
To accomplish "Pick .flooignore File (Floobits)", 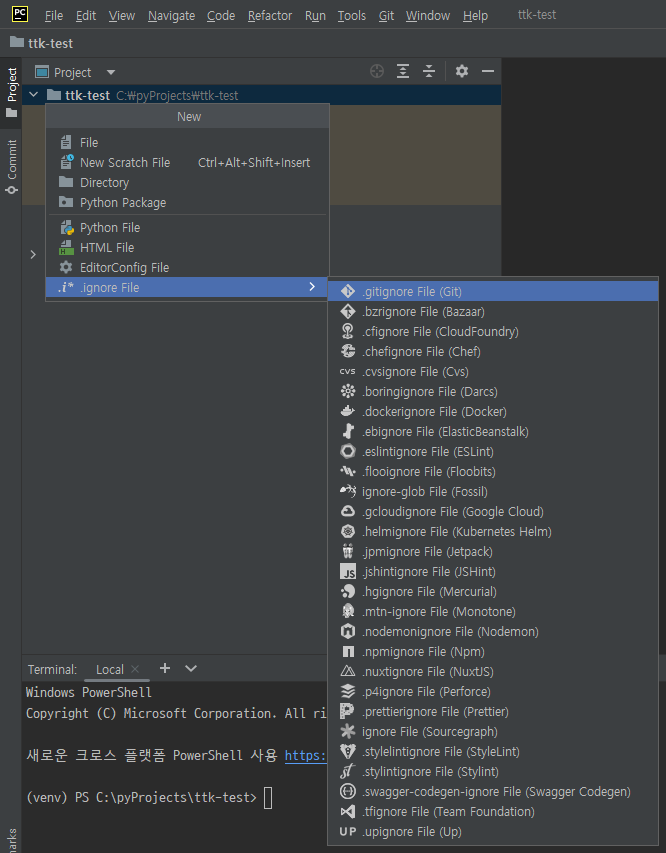I will [493, 472].
